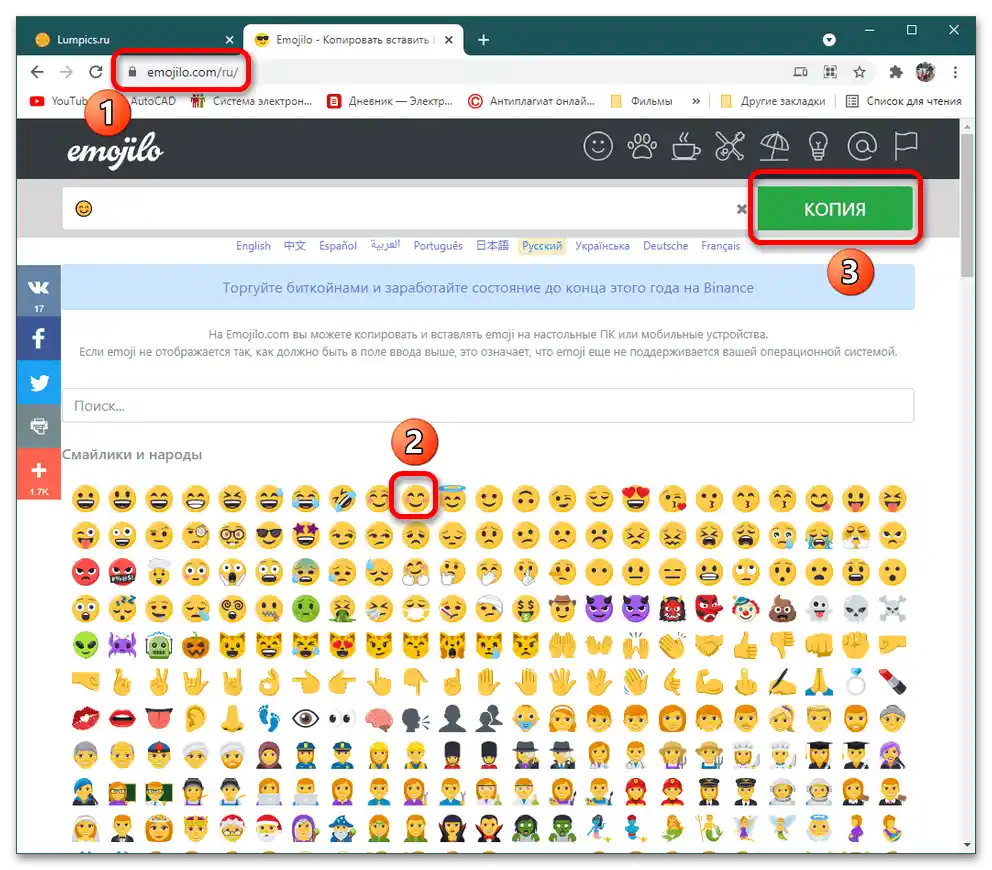Screen dimensions: 992x870
Task: Select the Русский language link
Action: coord(542,245)
